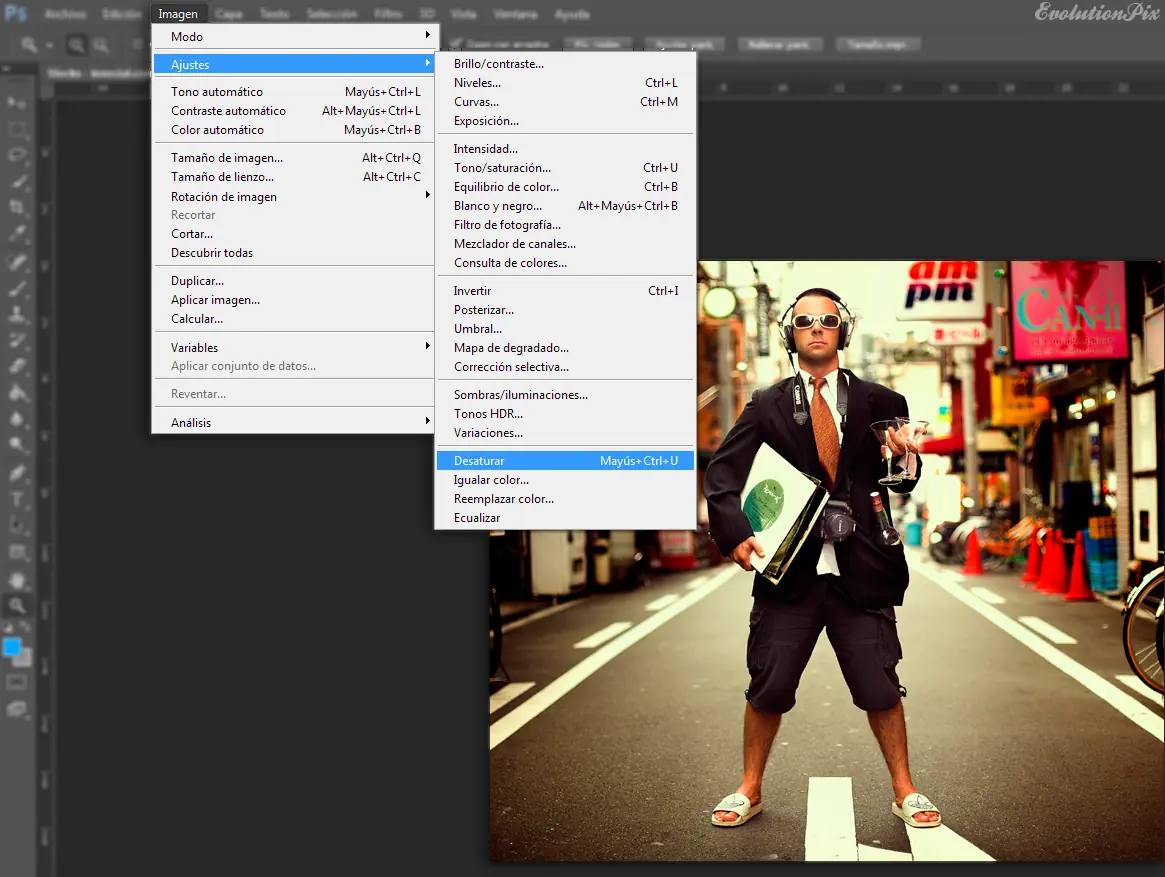The width and height of the screenshot is (1165, 877).
Task: Select the Paint Bucket tool
Action: point(17,392)
